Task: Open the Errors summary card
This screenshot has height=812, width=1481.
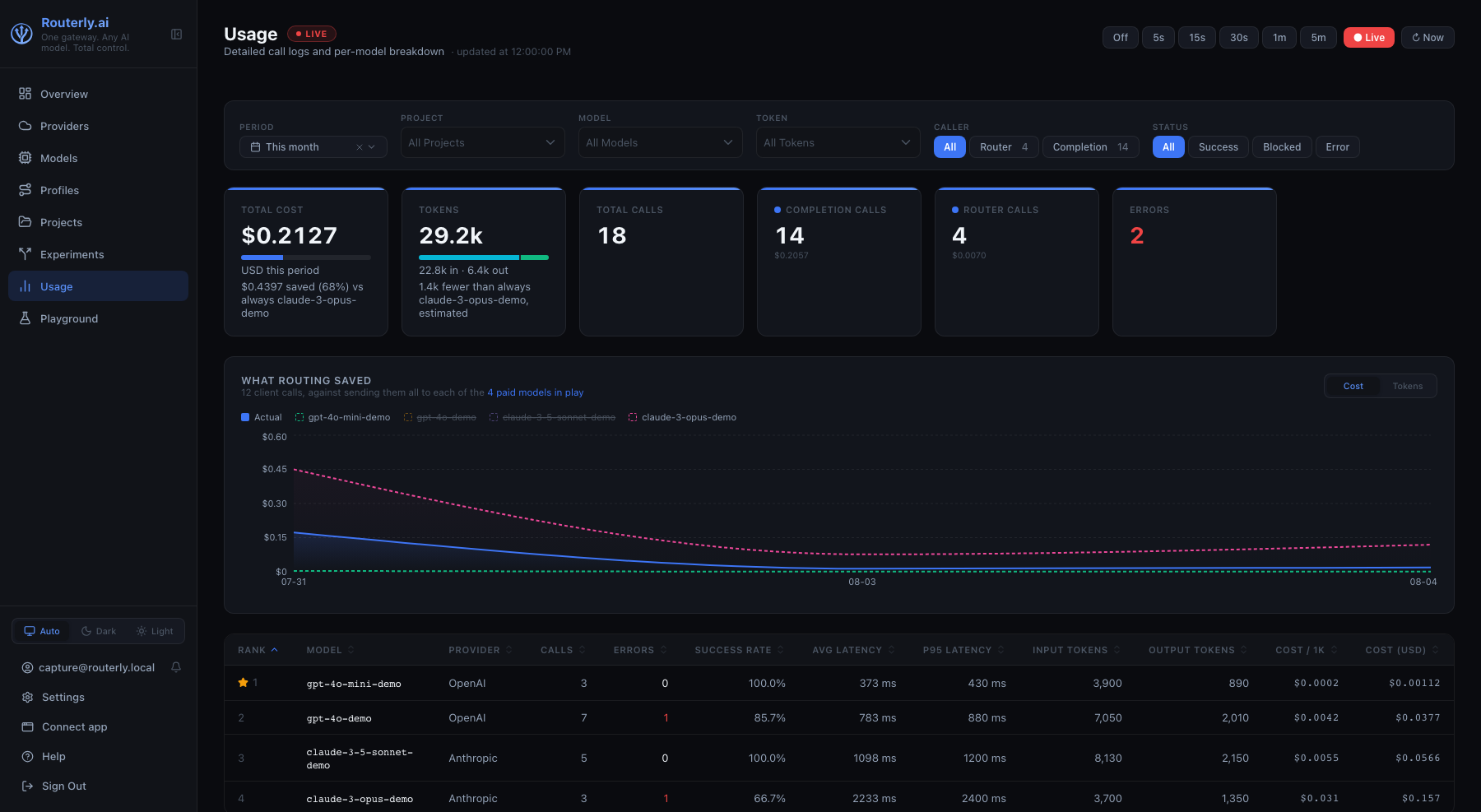Action: coord(1195,262)
